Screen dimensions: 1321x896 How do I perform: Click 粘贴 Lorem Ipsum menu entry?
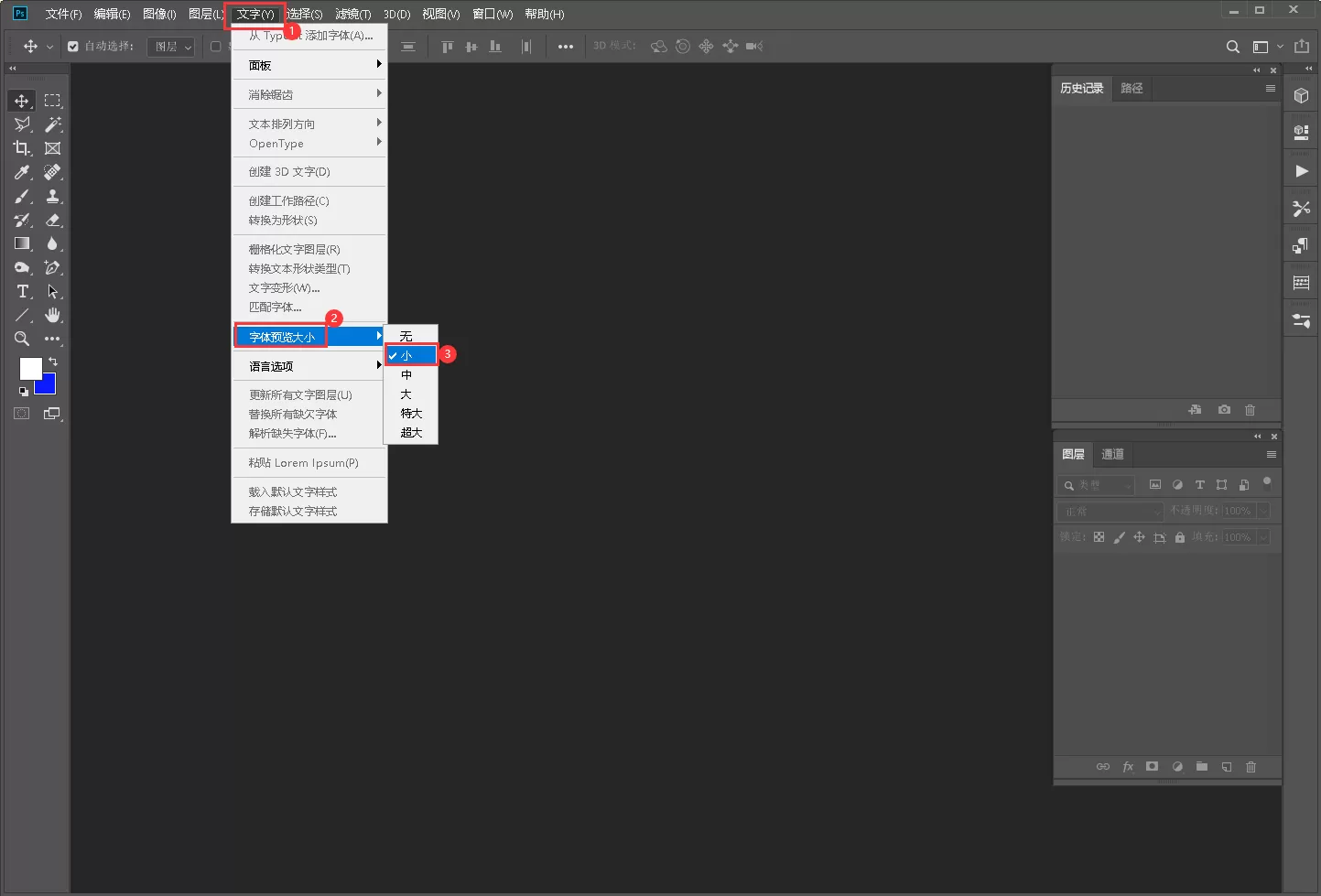304,463
